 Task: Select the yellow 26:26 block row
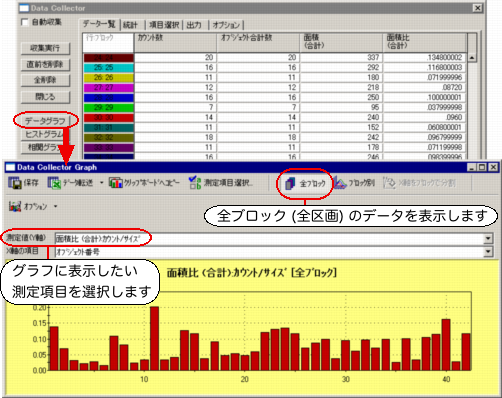[108, 77]
